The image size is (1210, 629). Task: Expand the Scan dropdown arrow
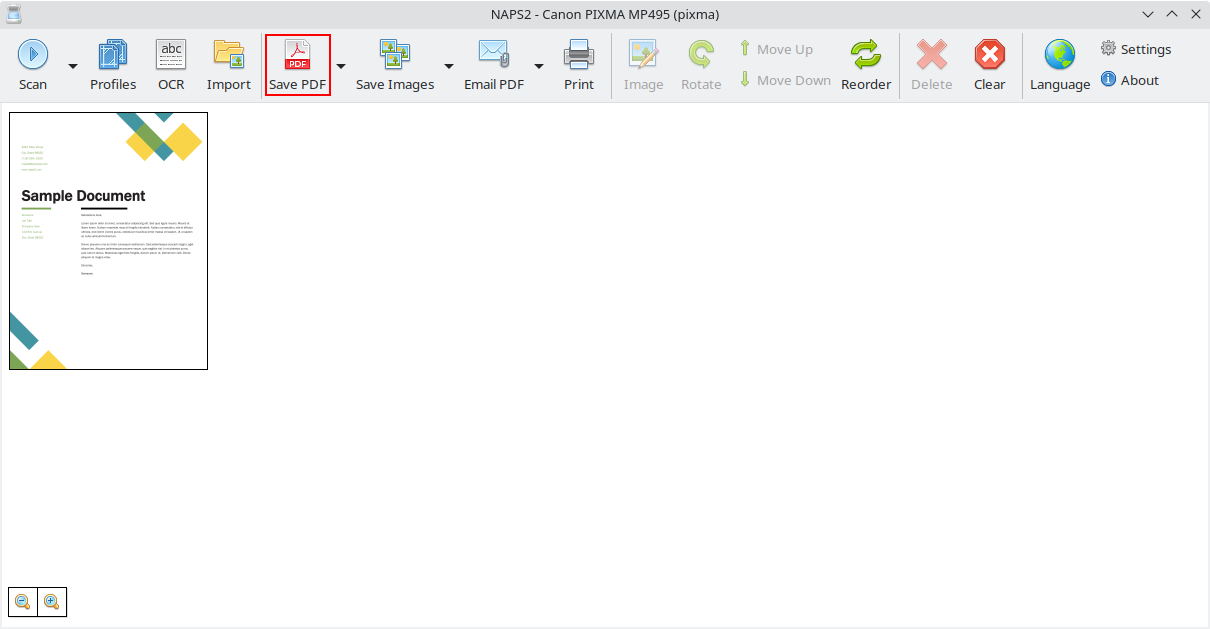[72, 67]
